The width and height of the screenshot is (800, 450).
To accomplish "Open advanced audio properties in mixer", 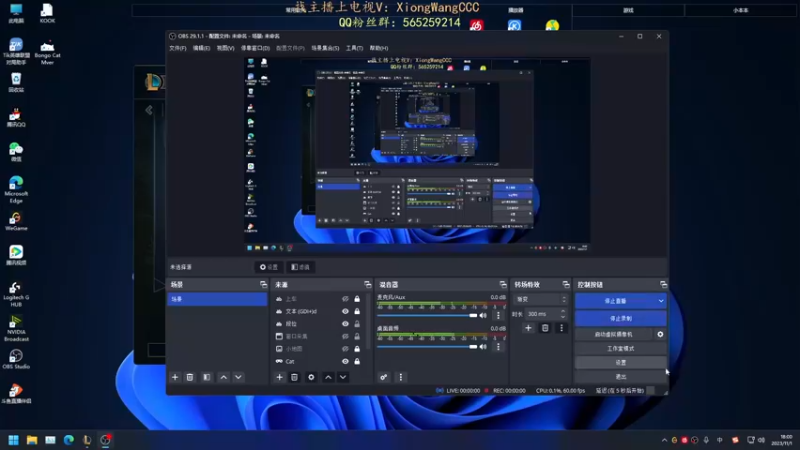I will (x=384, y=377).
